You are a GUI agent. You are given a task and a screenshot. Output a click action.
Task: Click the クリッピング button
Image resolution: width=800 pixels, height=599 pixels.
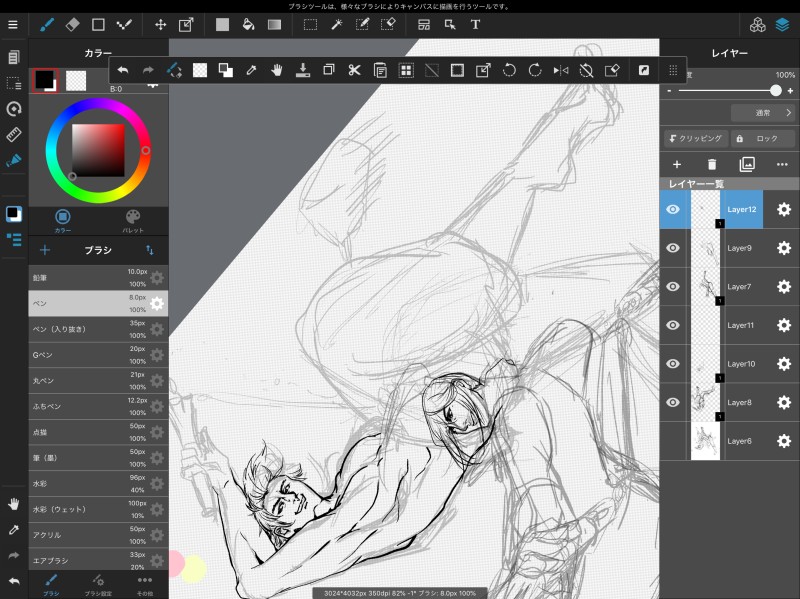(x=696, y=139)
